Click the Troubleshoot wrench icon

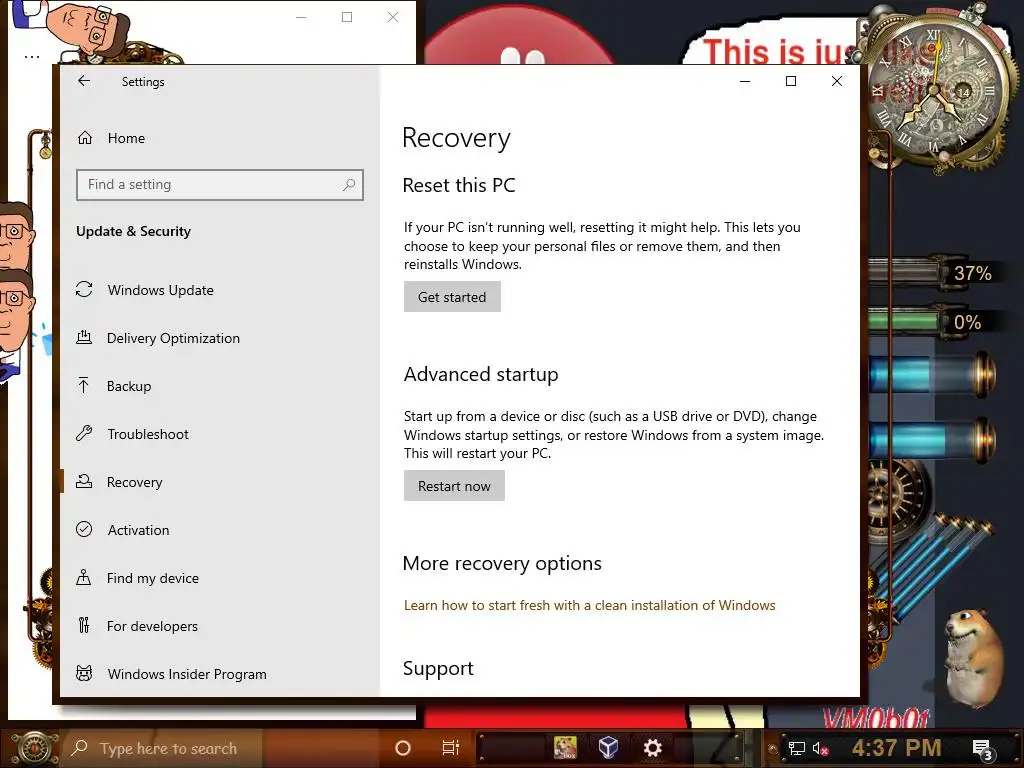(84, 434)
